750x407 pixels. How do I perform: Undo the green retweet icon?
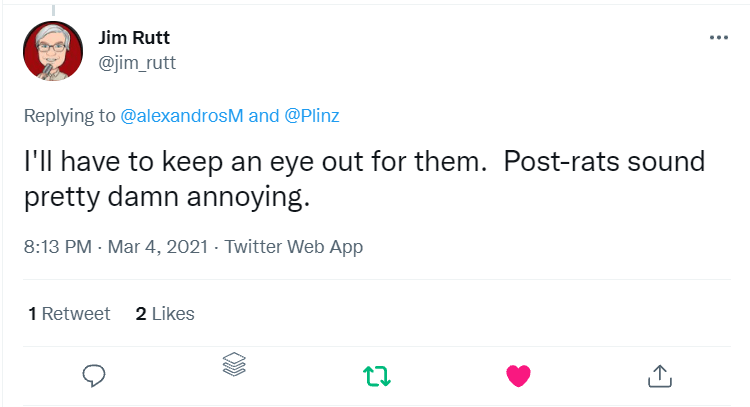click(377, 375)
